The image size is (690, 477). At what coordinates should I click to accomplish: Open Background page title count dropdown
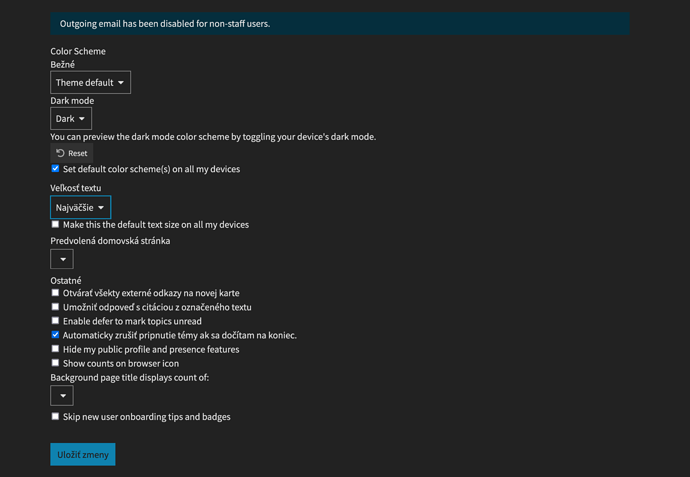62,396
